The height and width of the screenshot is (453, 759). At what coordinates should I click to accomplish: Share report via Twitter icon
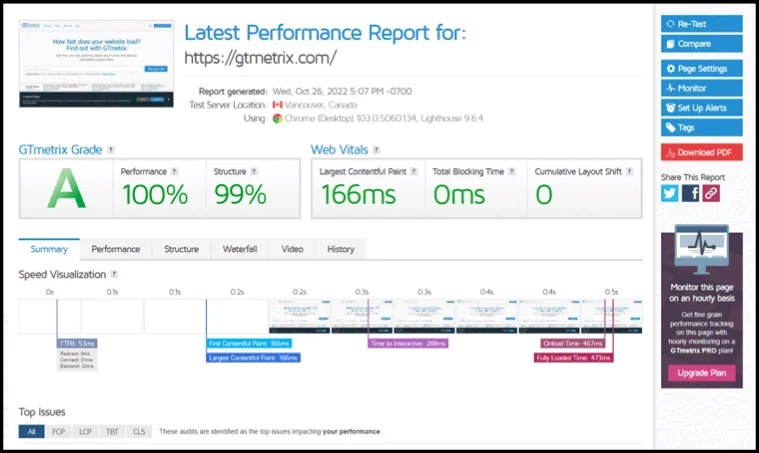669,193
